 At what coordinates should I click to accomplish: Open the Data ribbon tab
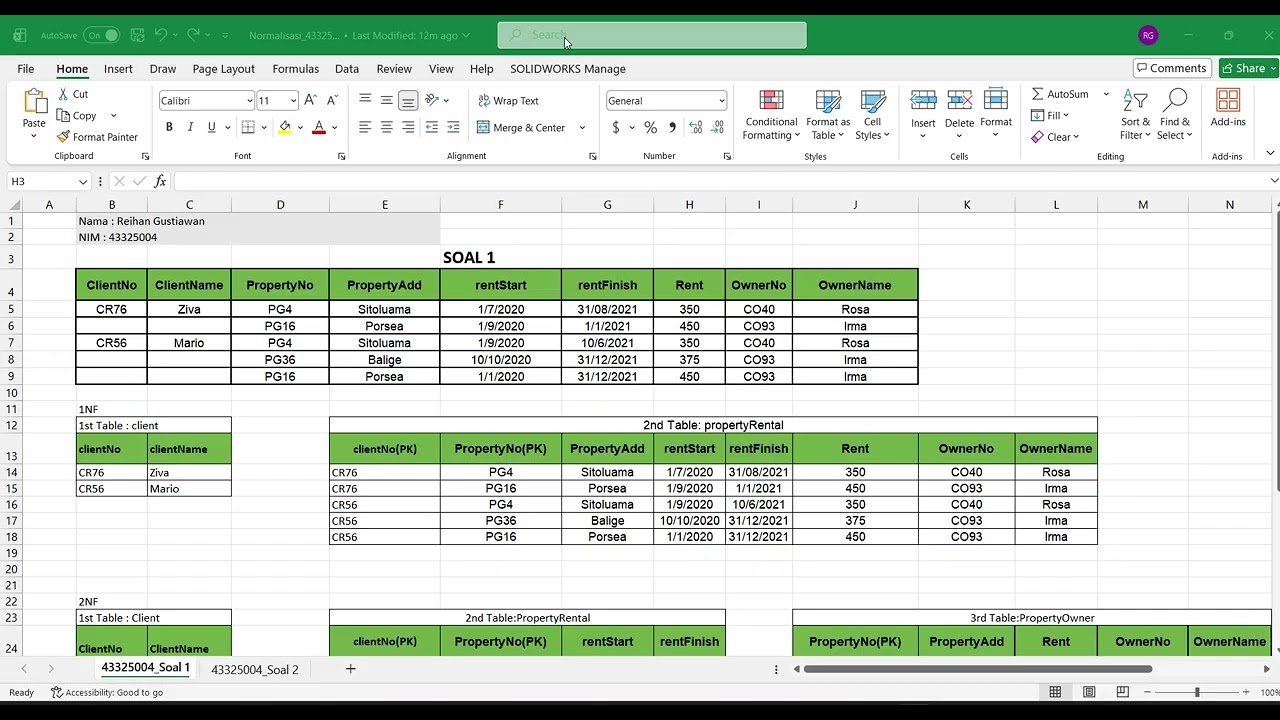(347, 69)
